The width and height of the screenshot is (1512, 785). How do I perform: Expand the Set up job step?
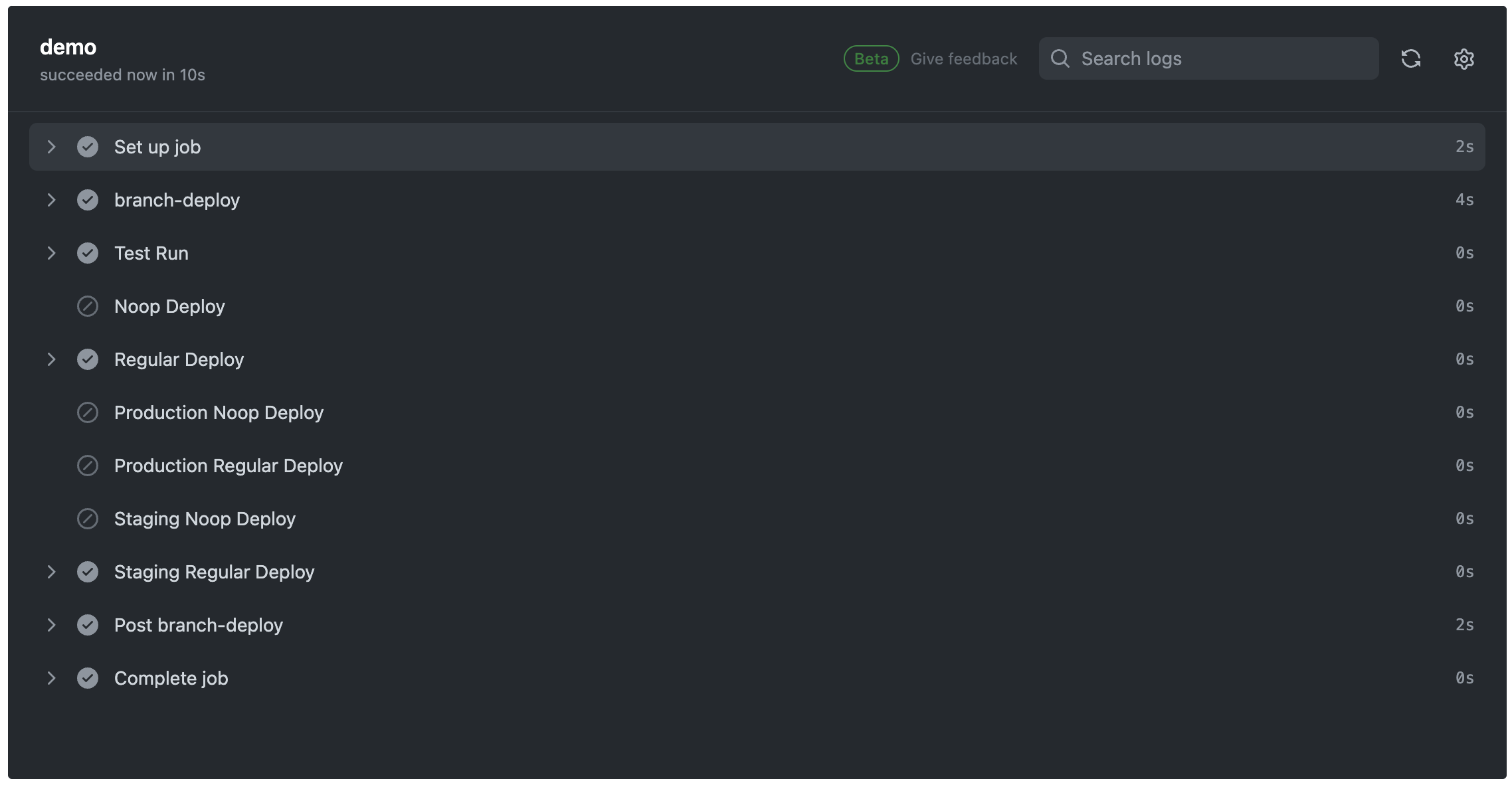click(52, 146)
